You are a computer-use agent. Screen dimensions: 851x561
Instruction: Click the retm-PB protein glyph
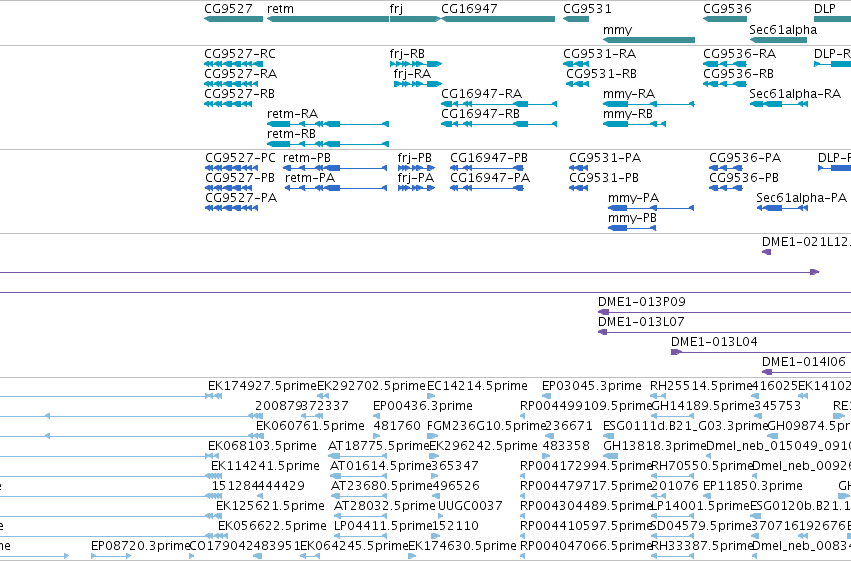point(335,168)
